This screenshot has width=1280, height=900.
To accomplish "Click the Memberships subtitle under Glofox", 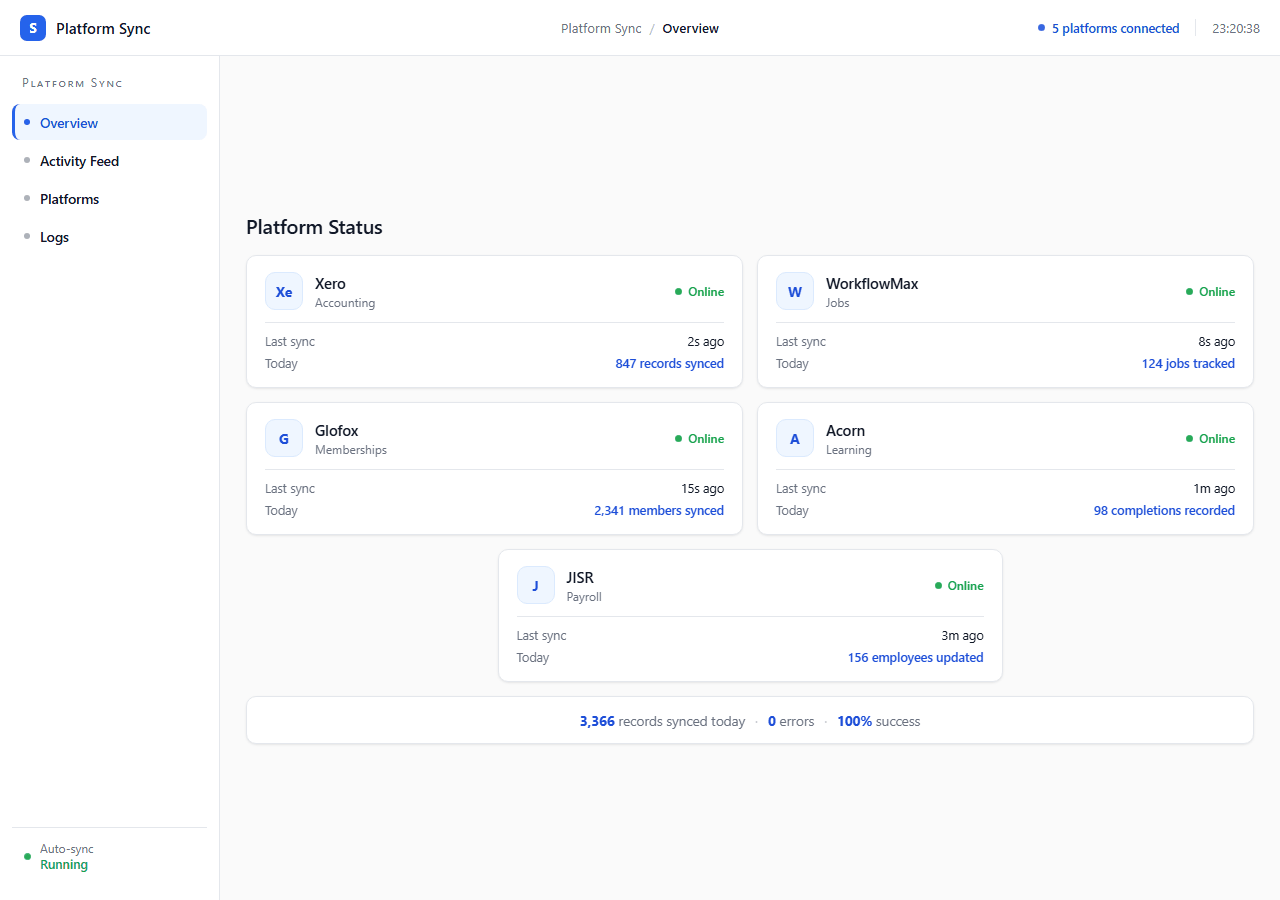I will (351, 450).
